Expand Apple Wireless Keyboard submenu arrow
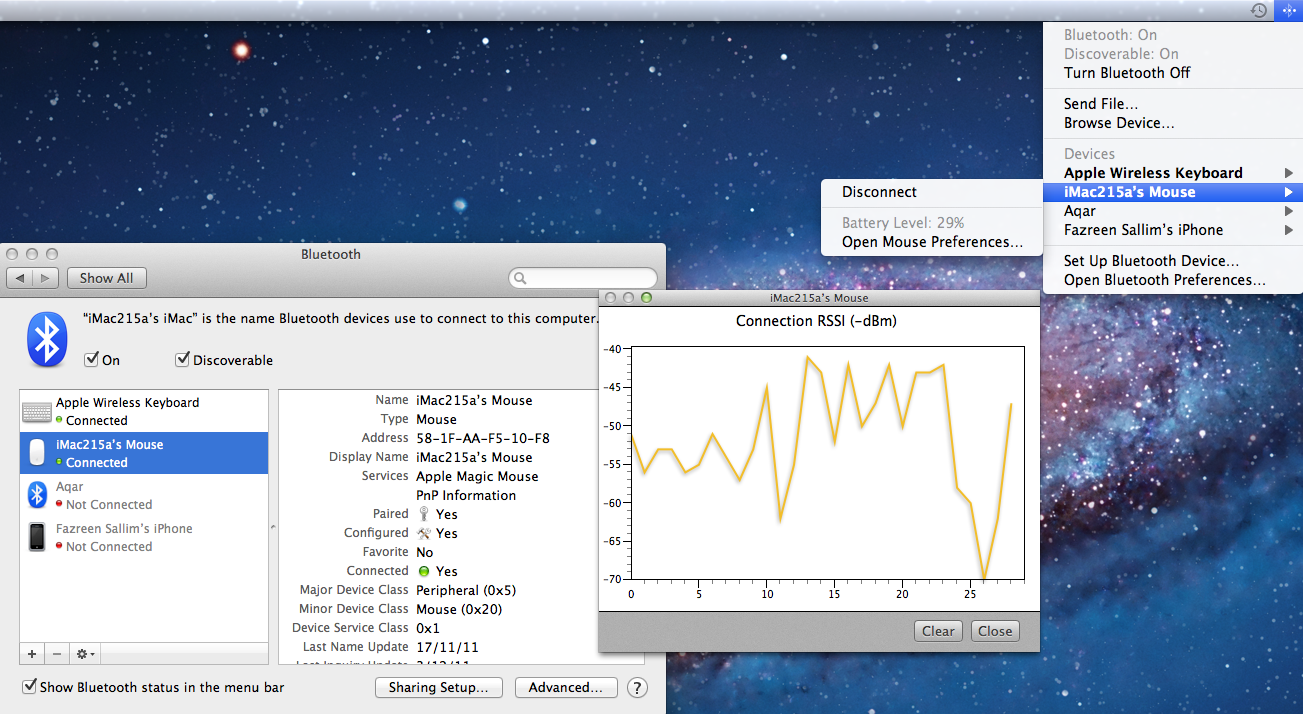This screenshot has height=714, width=1303. coord(1288,173)
